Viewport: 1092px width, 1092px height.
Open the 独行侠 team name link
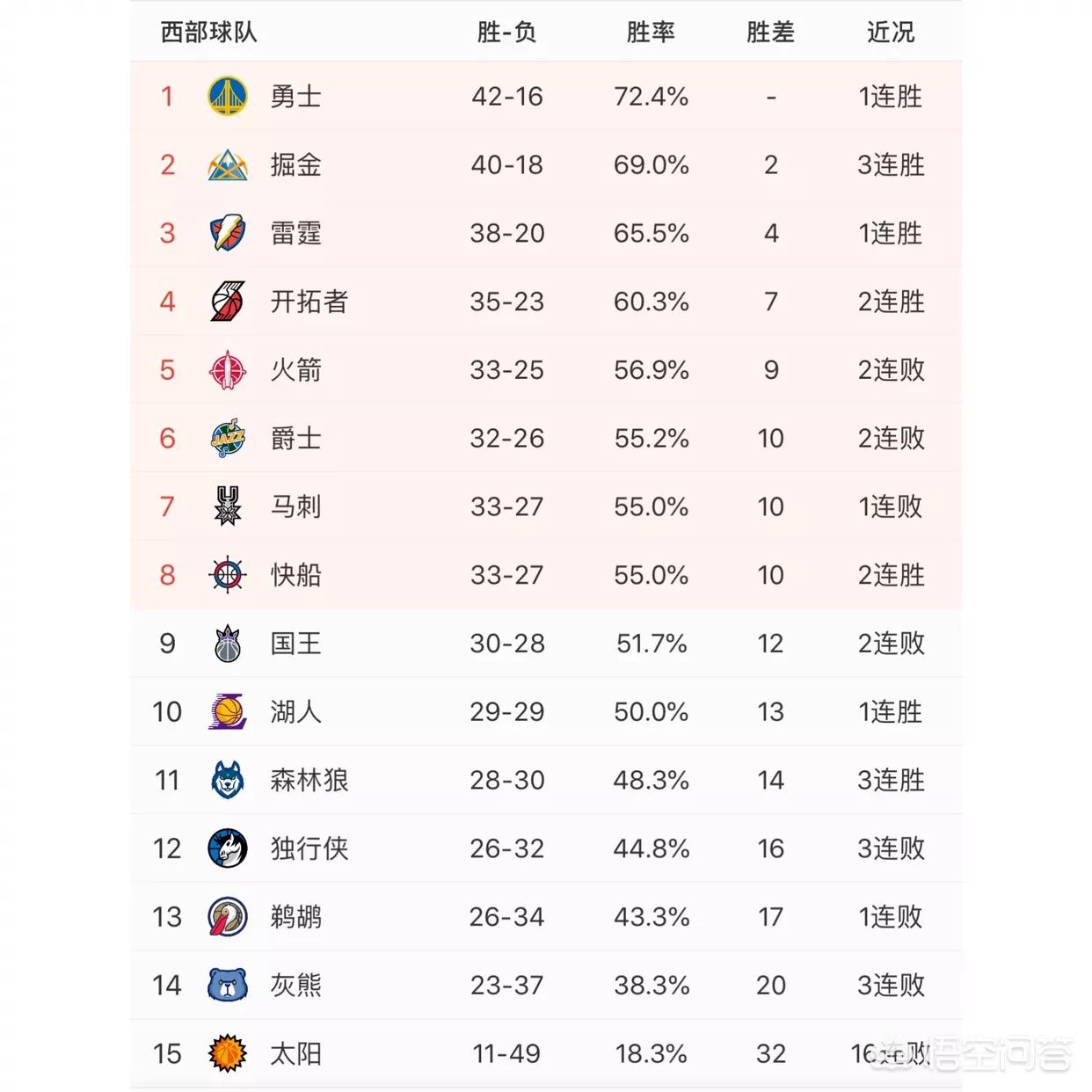(x=309, y=848)
